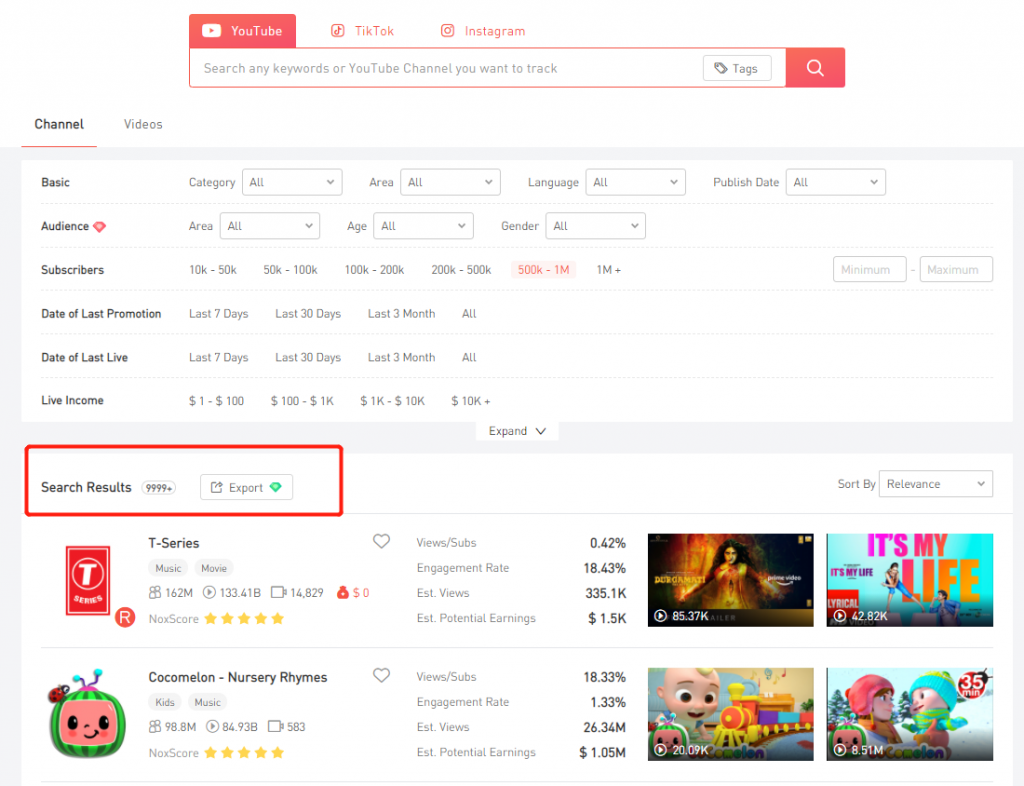
Task: Open T-Series It's My Life thumbnail
Action: point(909,580)
